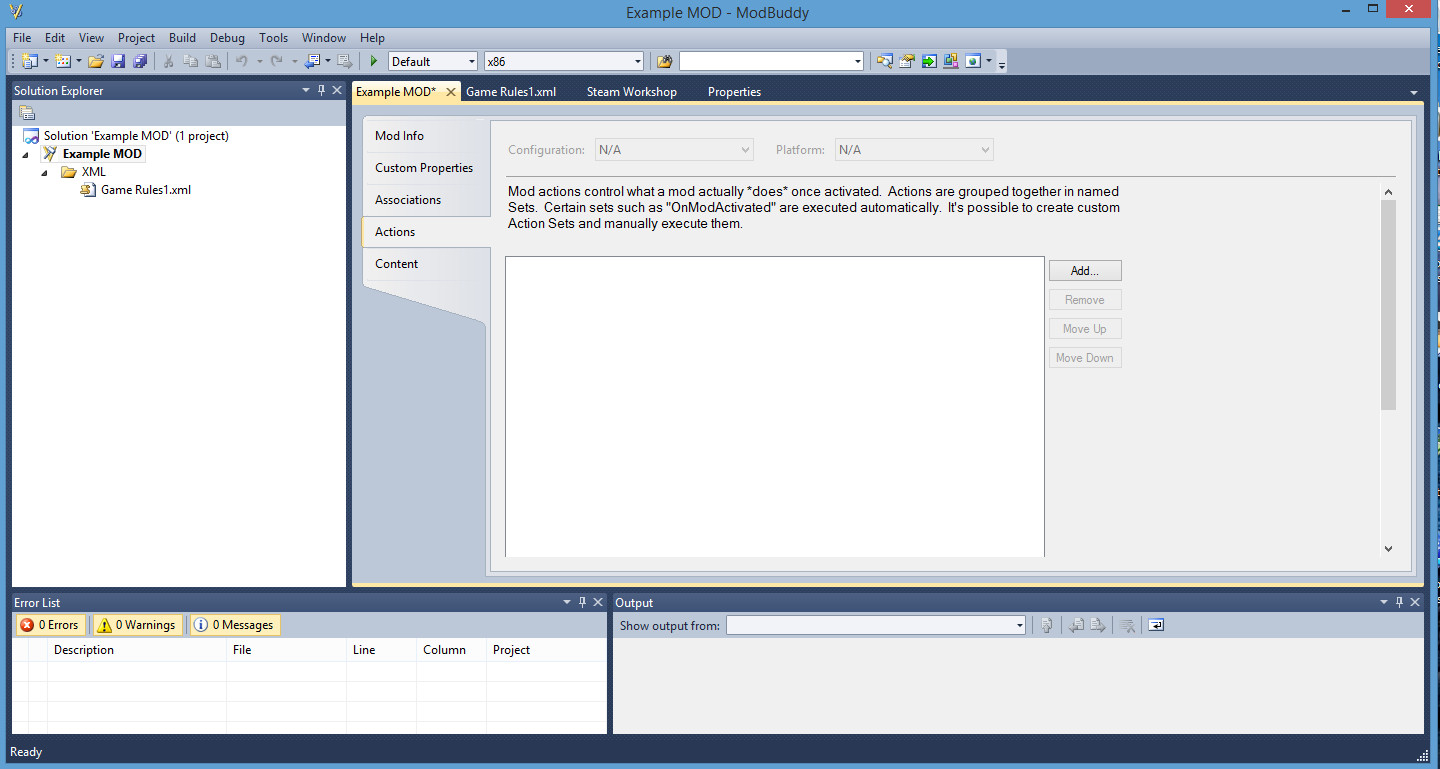Click the Find in Files icon
1440x769 pixels.
coord(664,61)
